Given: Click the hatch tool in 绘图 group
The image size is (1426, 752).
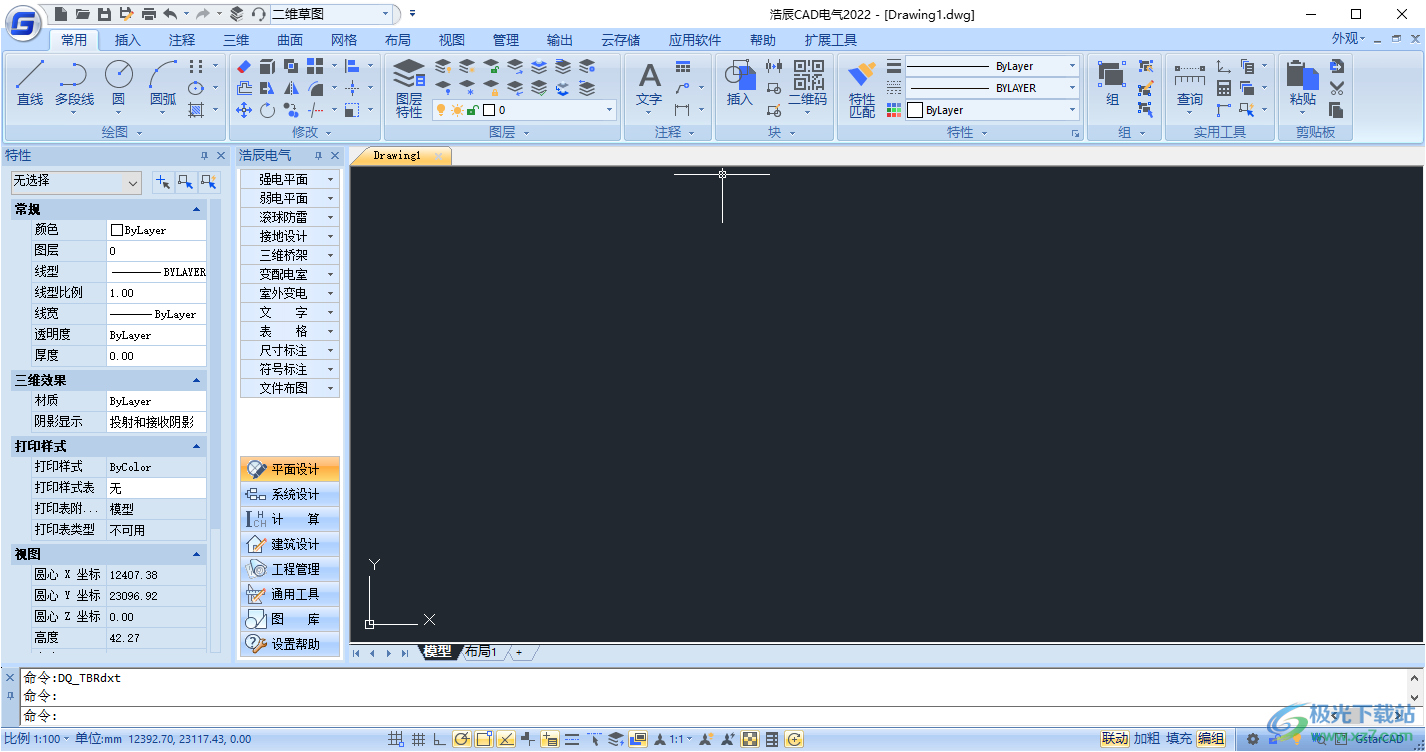Looking at the screenshot, I should [196, 110].
